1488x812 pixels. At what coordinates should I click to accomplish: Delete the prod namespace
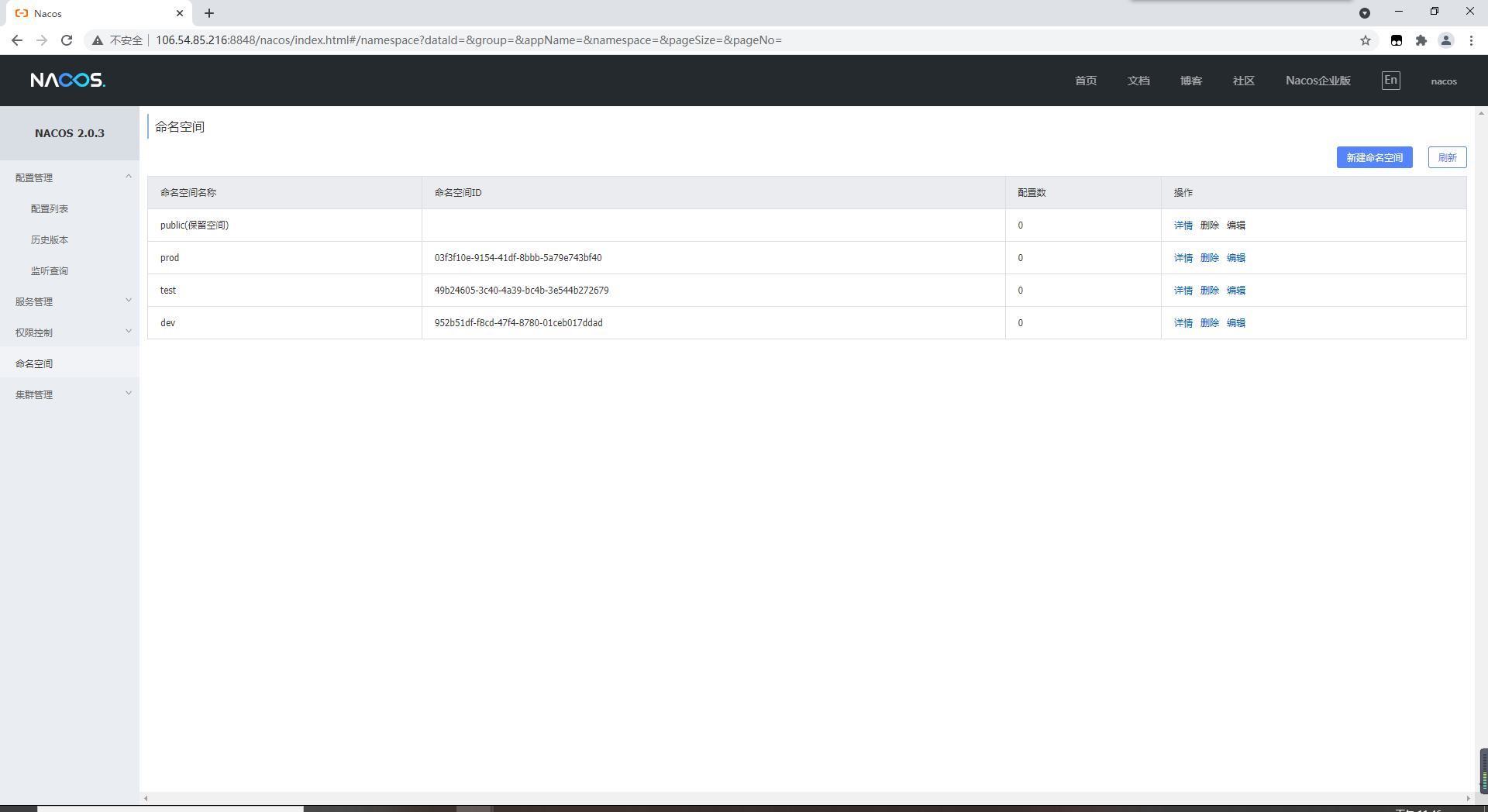click(x=1210, y=258)
